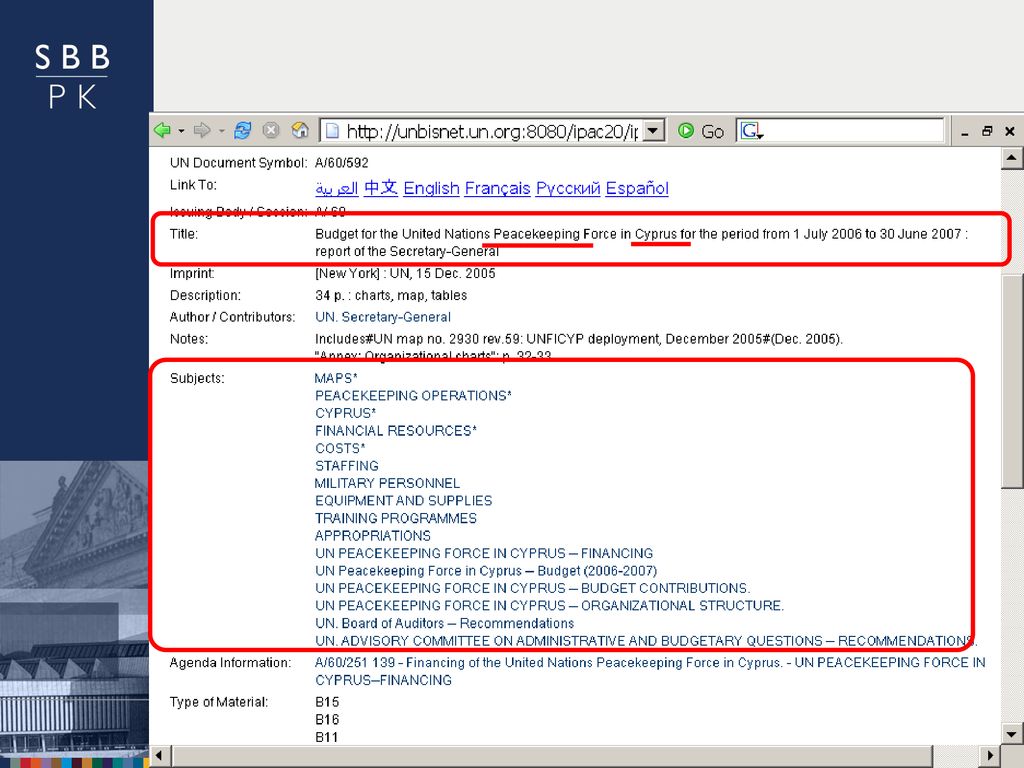This screenshot has width=1024, height=768.
Task: Open the Français version link
Action: 498,189
